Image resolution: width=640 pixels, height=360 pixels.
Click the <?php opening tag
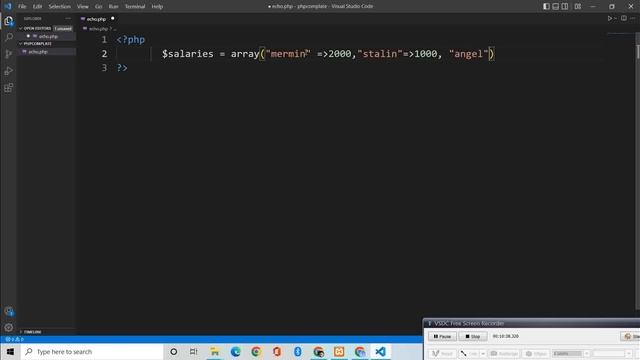coord(131,40)
